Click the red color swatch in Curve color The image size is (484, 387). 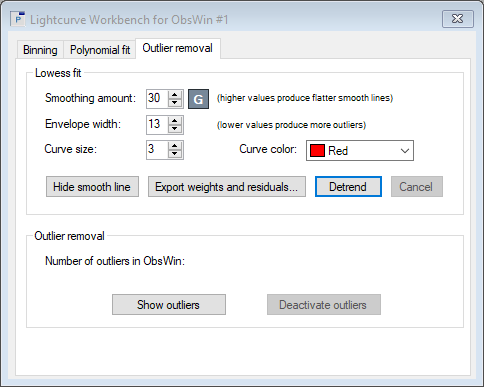pos(317,151)
